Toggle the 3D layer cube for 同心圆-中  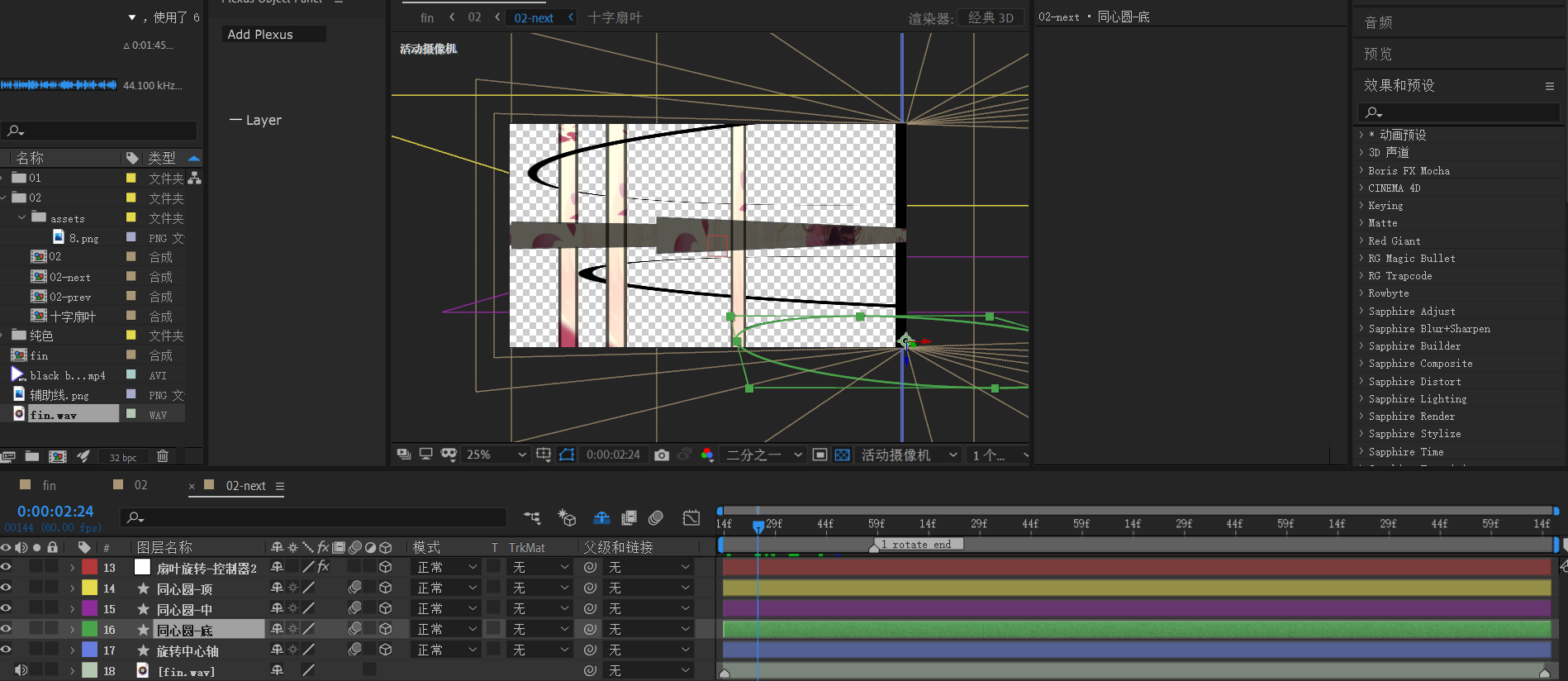385,608
